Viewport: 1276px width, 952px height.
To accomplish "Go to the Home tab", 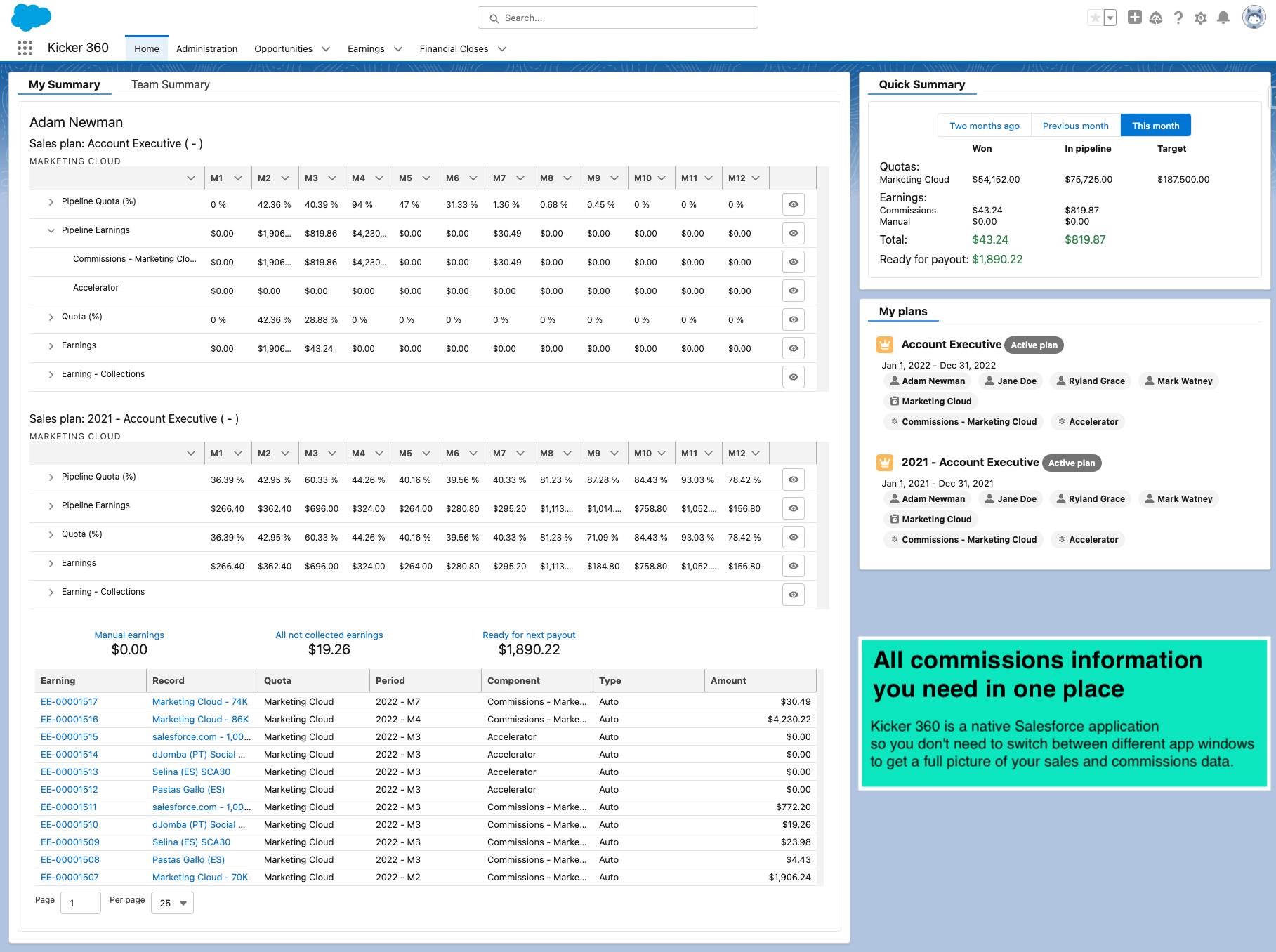I will pyautogui.click(x=147, y=48).
